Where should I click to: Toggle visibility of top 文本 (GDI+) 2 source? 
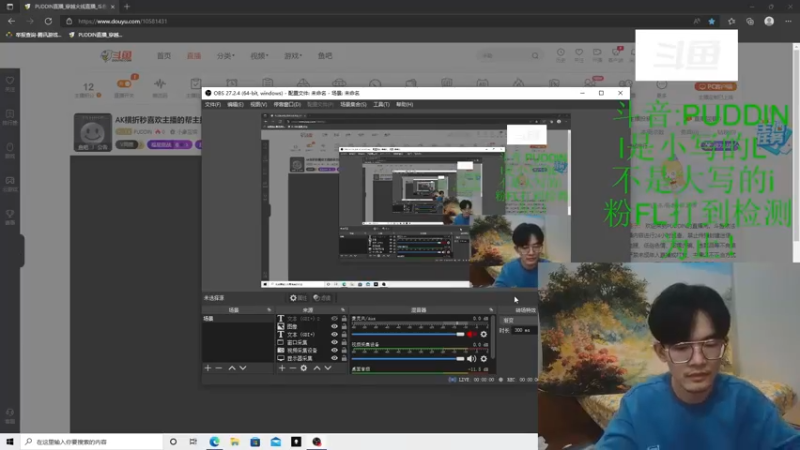(334, 318)
